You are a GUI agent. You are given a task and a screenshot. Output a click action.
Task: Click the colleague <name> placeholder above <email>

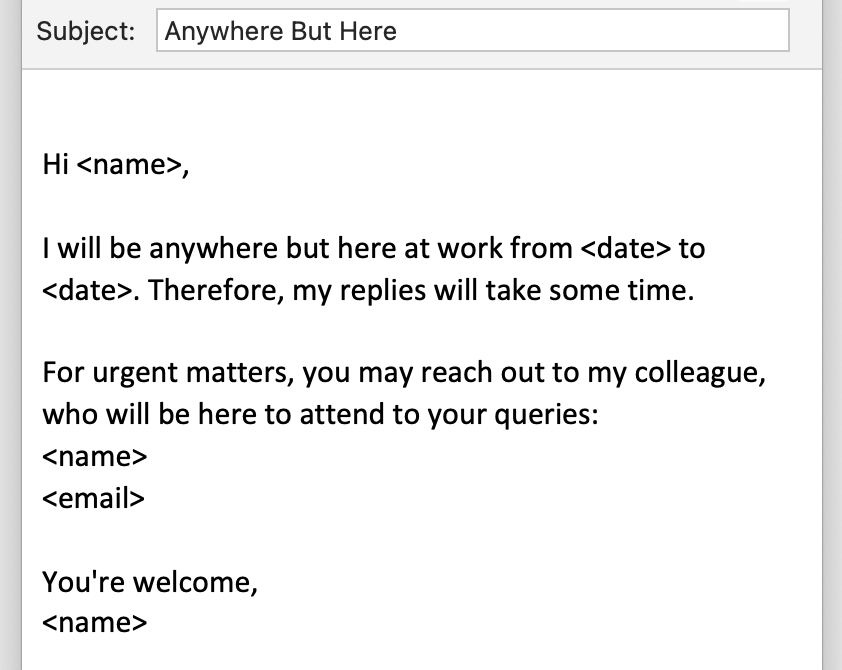pos(95,457)
